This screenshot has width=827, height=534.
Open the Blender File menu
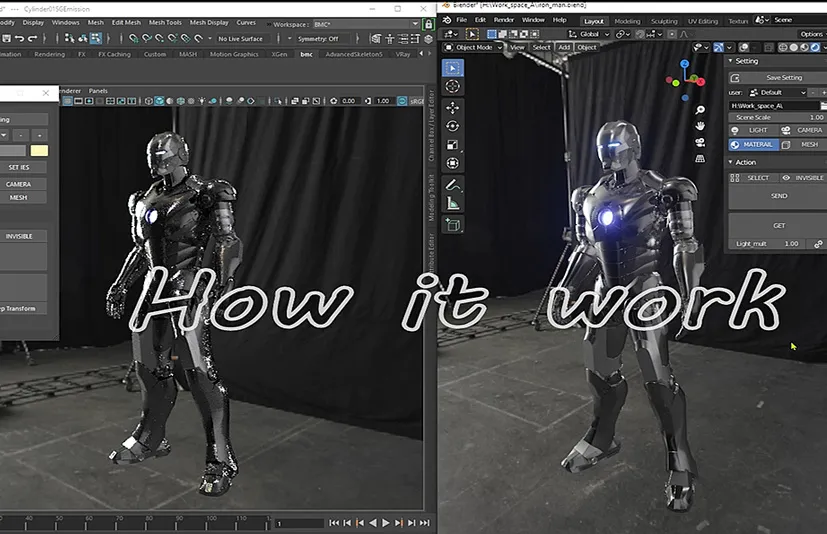pyautogui.click(x=461, y=20)
